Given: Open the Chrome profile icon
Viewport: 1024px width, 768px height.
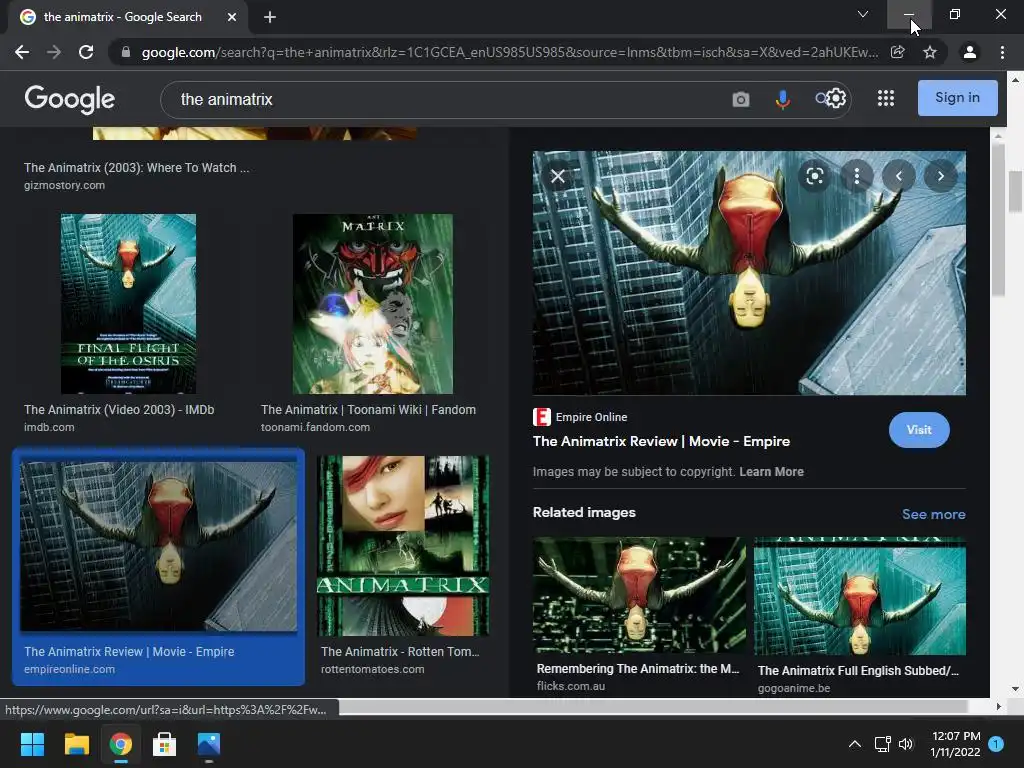Looking at the screenshot, I should click(970, 52).
